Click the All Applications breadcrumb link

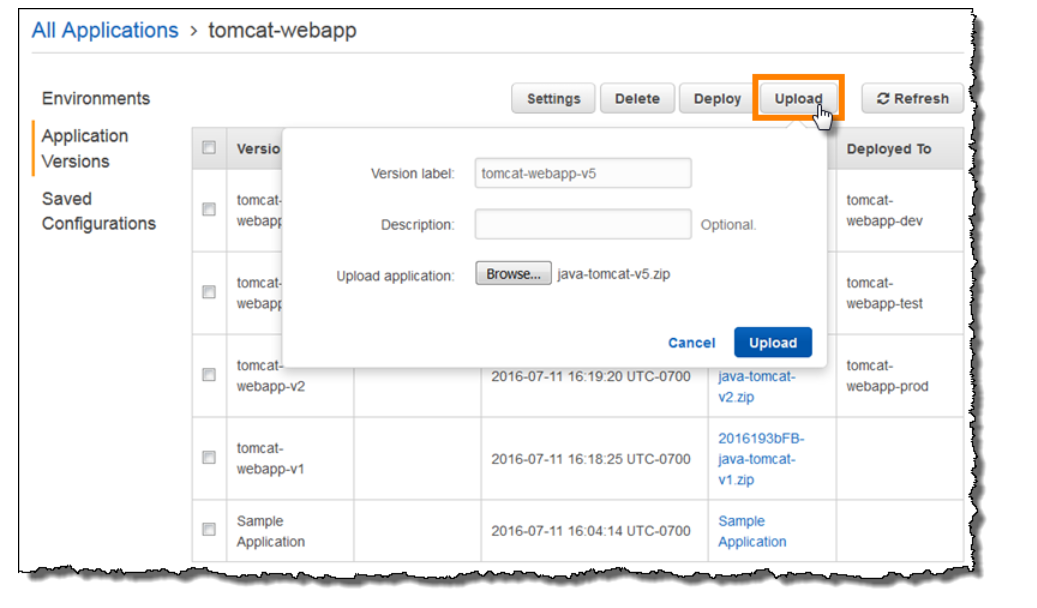pyautogui.click(x=105, y=30)
